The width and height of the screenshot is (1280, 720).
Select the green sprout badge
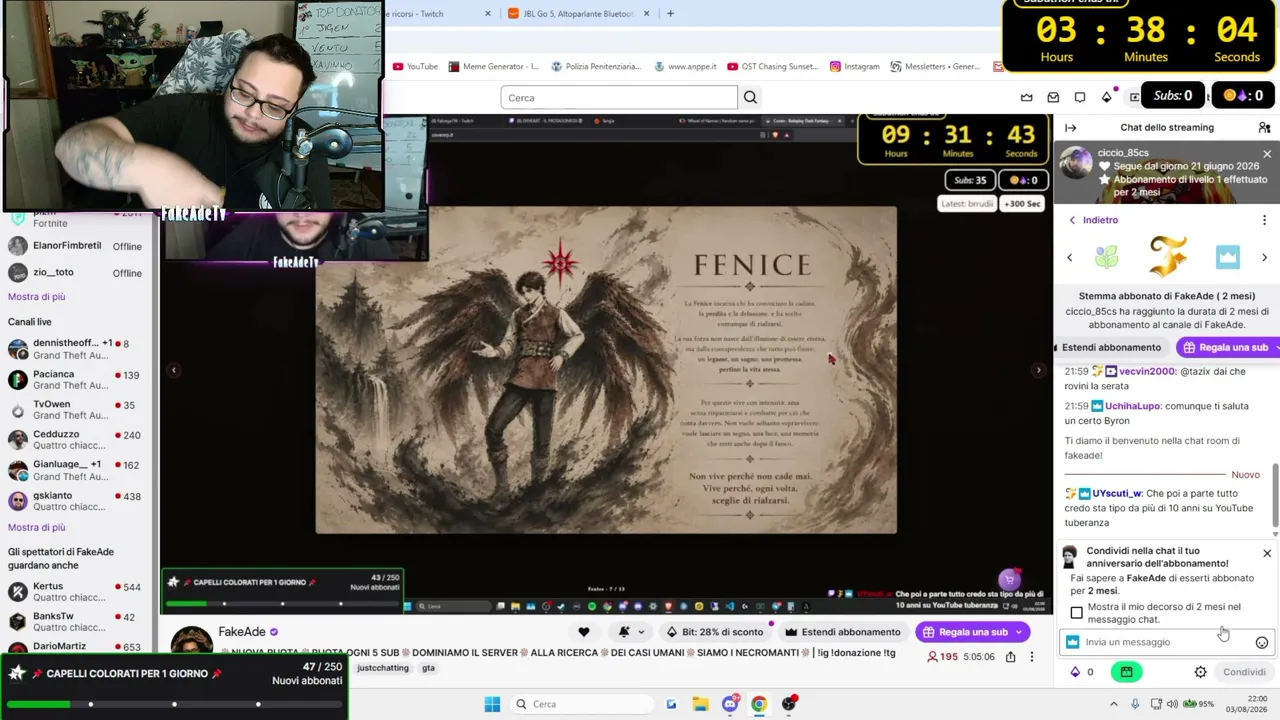pyautogui.click(x=1106, y=258)
